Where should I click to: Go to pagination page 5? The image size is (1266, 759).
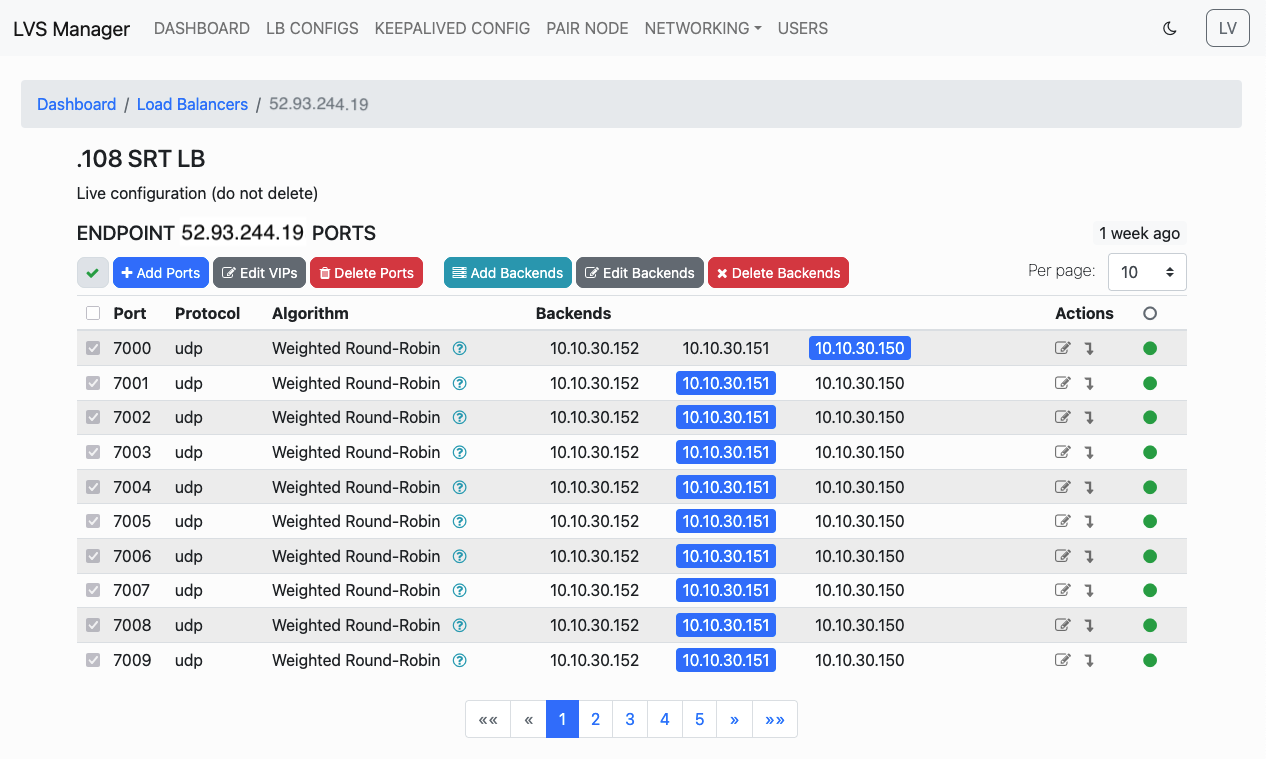click(x=699, y=719)
